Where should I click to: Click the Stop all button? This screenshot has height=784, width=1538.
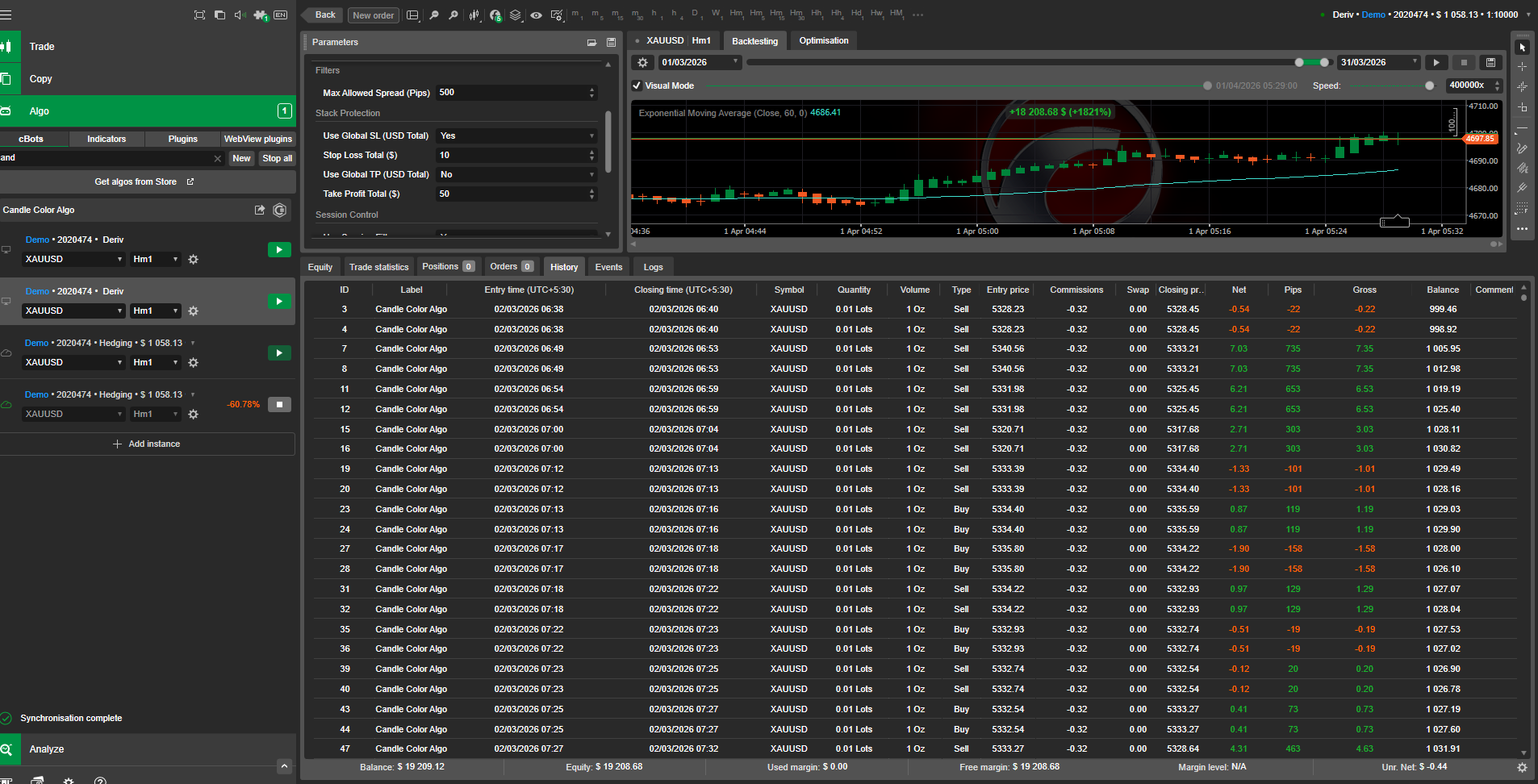[277, 158]
